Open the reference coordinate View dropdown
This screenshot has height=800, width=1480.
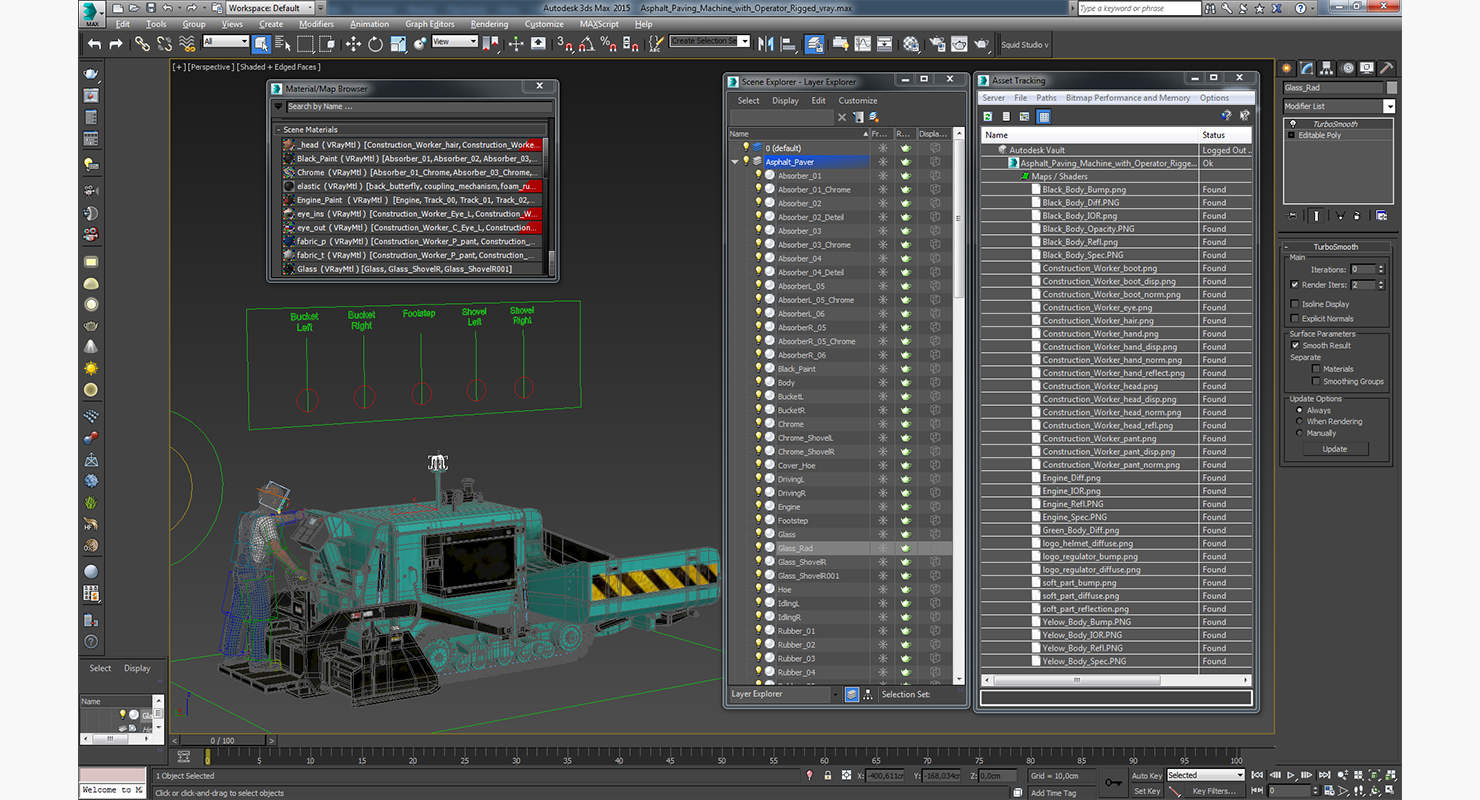pyautogui.click(x=454, y=41)
